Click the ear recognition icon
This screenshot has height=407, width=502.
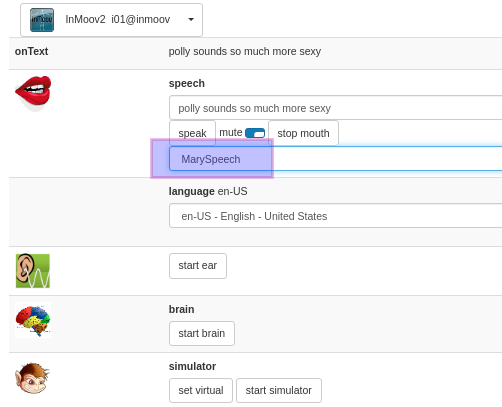click(33, 271)
